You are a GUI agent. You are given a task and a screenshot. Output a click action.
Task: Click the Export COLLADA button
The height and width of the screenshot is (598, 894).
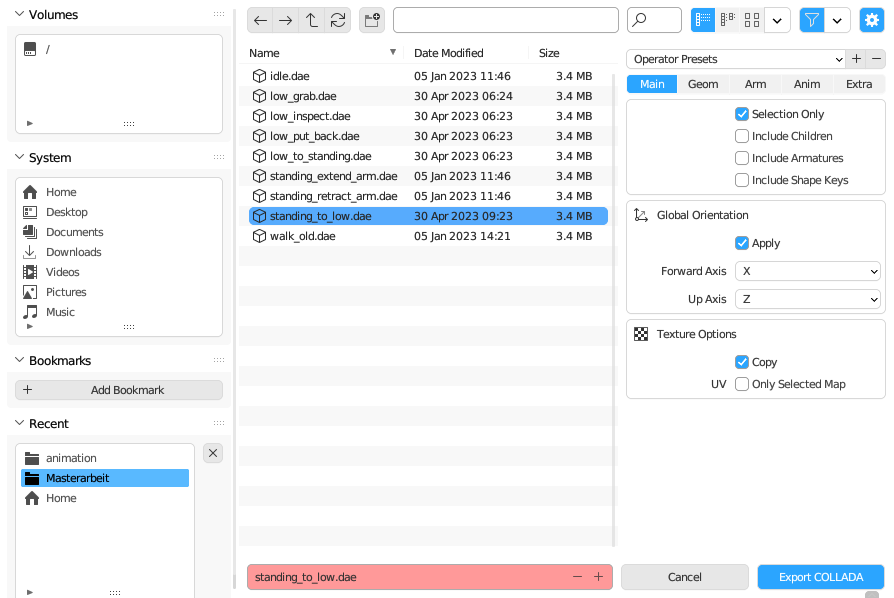point(820,577)
